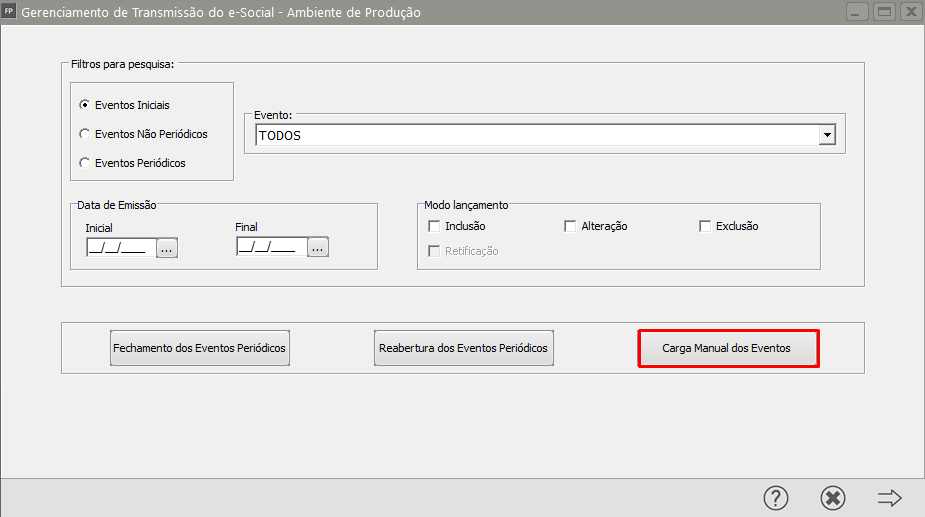Click the Inicial date input field
The width and height of the screenshot is (925, 517).
119,247
